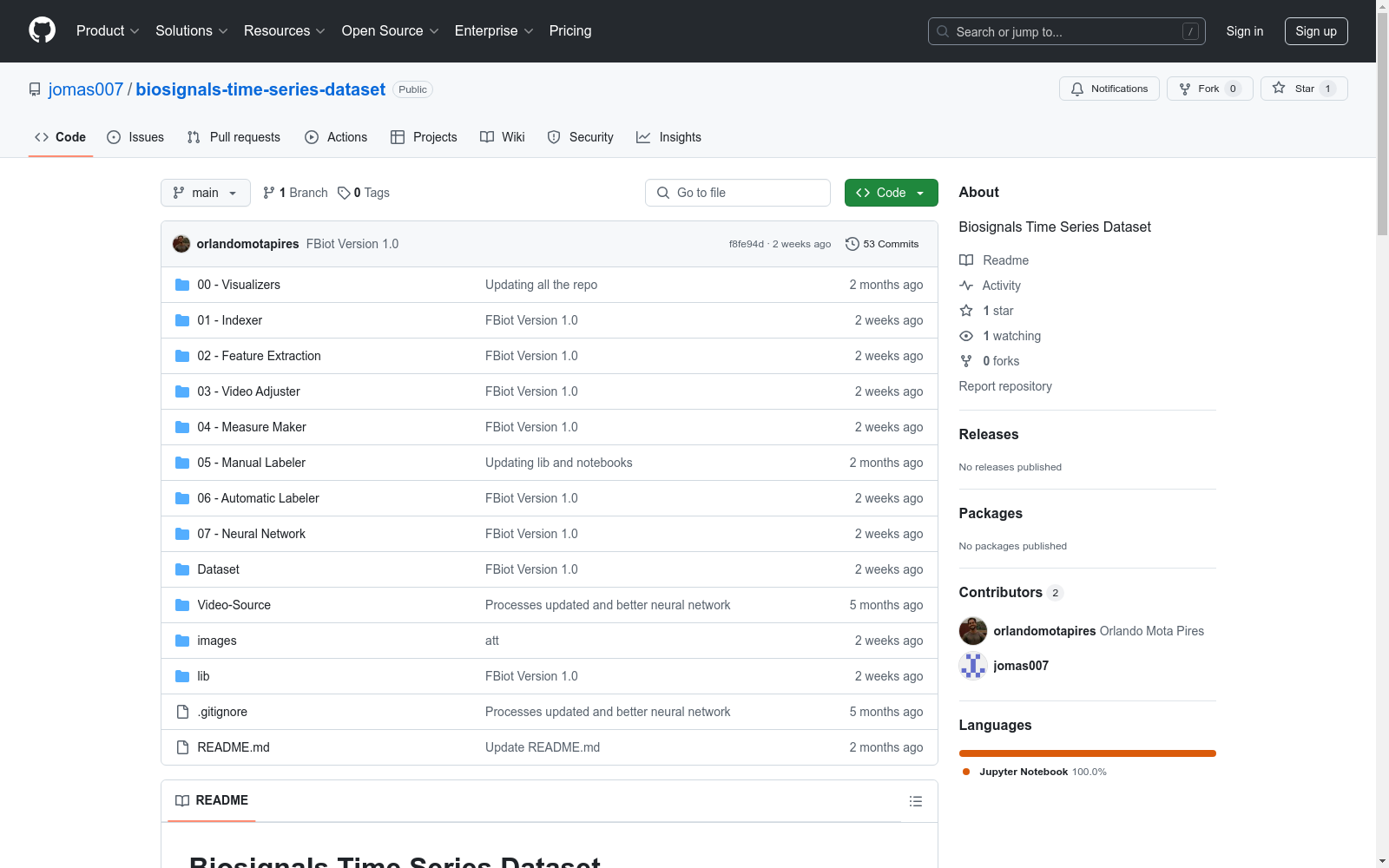Click the repository icon beside jomas007

[35, 89]
